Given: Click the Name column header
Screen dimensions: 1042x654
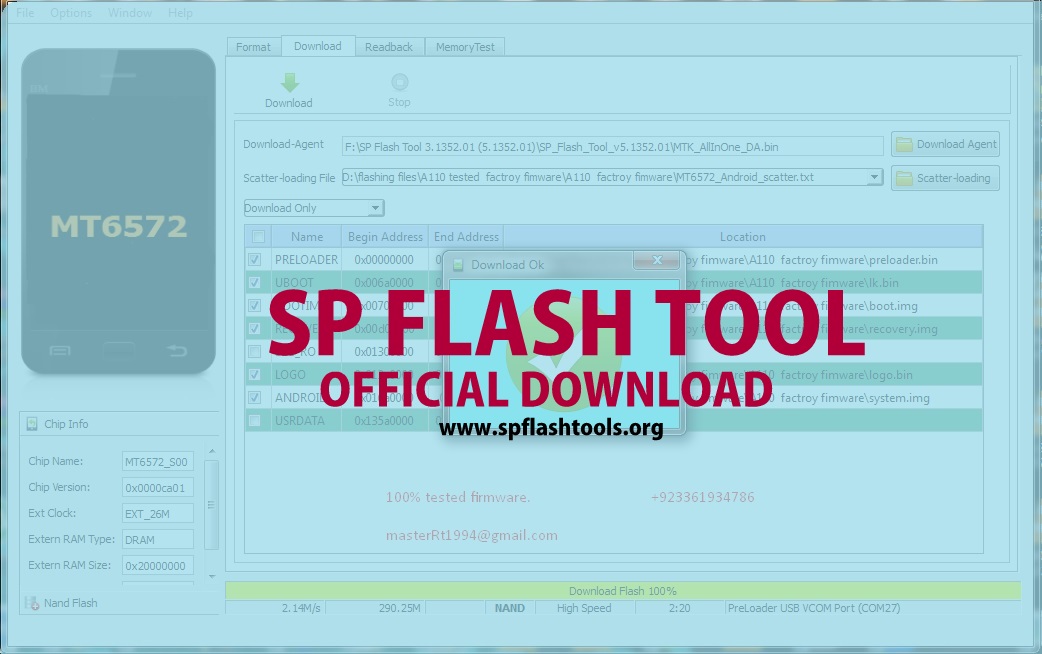Looking at the screenshot, I should [x=306, y=237].
